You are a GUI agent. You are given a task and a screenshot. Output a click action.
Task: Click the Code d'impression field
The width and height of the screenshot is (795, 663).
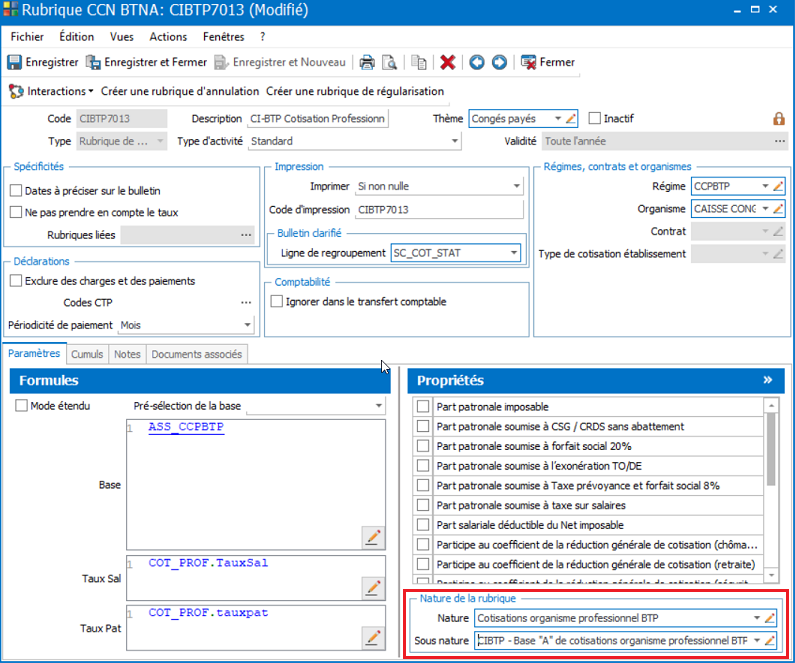point(439,209)
